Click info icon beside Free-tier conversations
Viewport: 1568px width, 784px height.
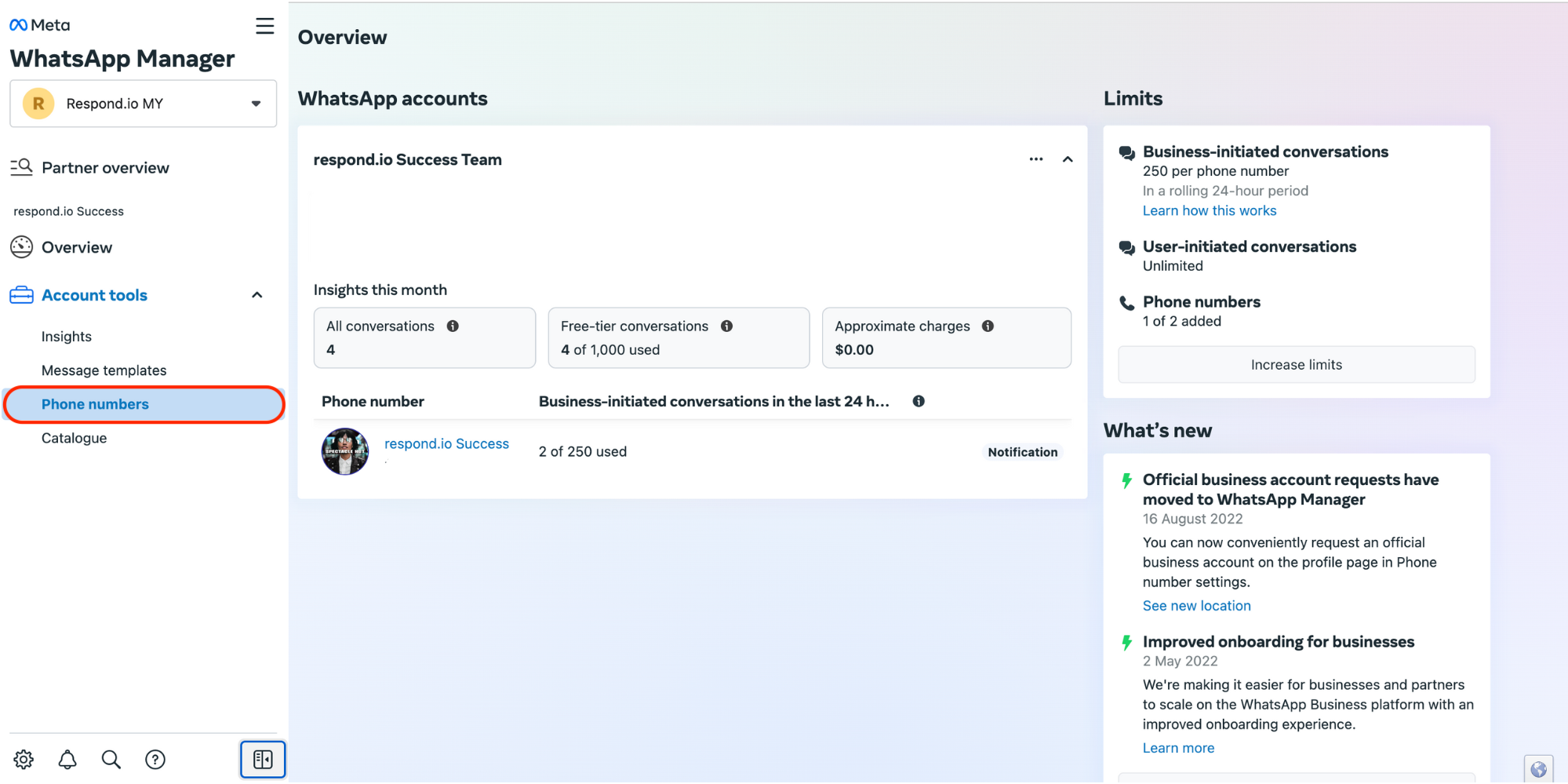pyautogui.click(x=727, y=326)
